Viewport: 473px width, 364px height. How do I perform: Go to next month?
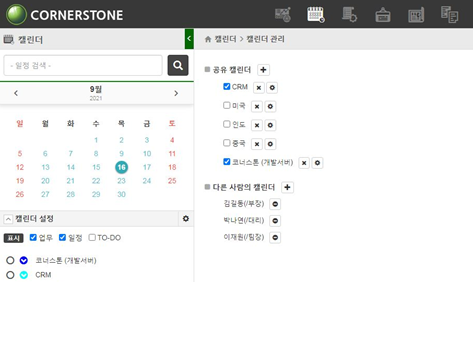pos(176,93)
